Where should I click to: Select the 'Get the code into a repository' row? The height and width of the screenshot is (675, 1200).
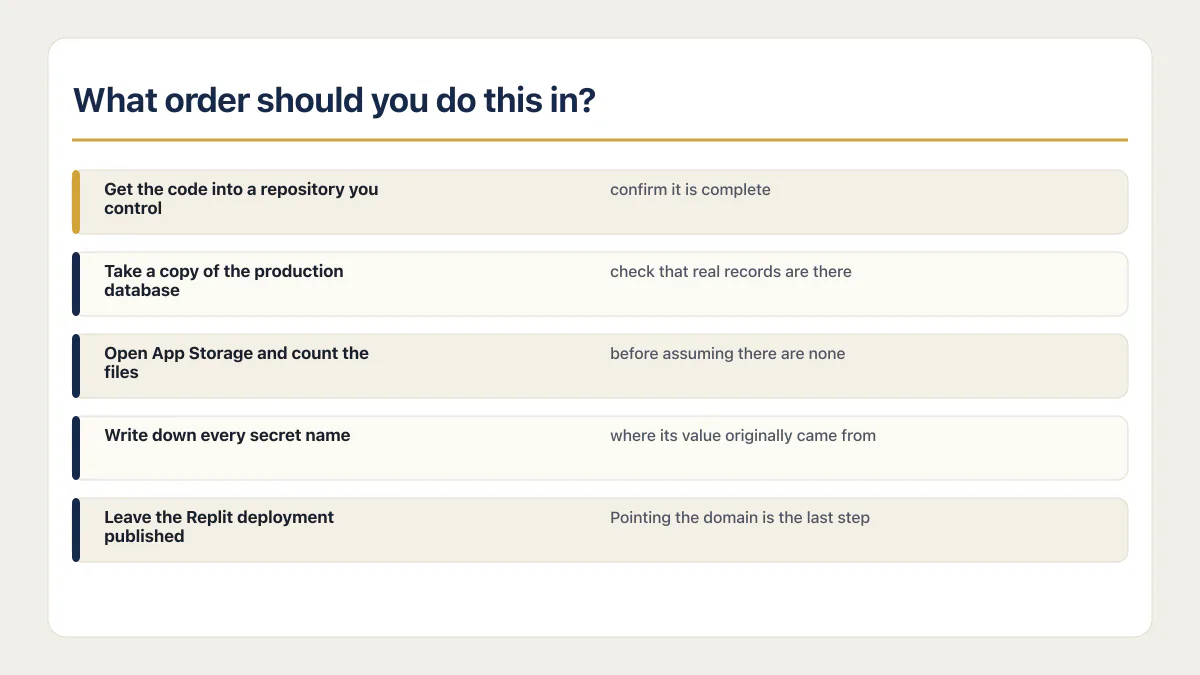click(x=600, y=202)
